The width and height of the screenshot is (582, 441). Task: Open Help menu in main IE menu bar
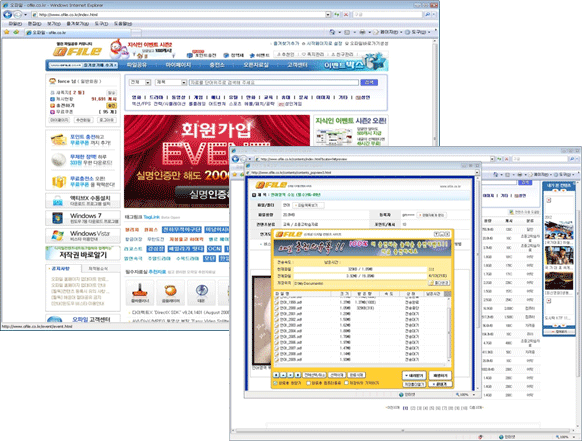(x=123, y=23)
